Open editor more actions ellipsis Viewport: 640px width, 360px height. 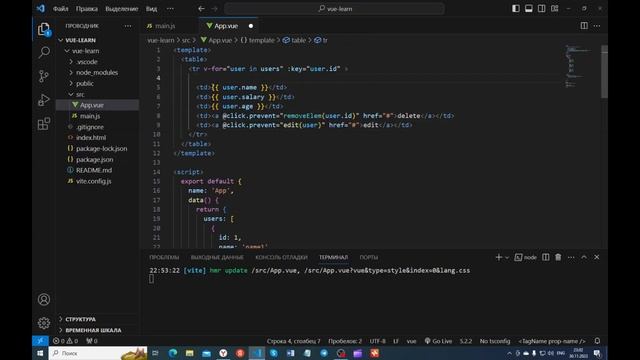coord(597,26)
